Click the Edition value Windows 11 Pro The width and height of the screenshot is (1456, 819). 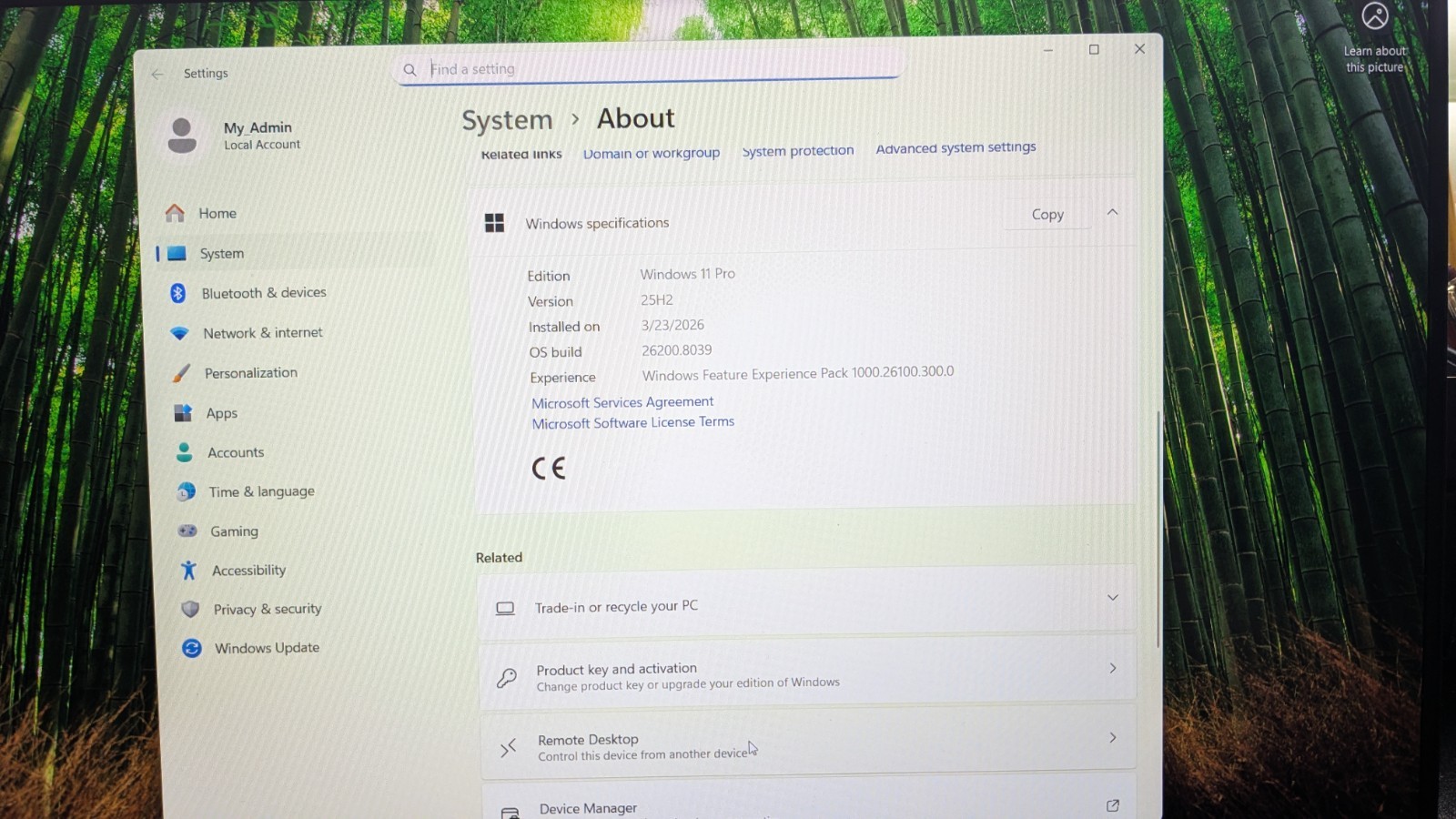click(x=687, y=274)
